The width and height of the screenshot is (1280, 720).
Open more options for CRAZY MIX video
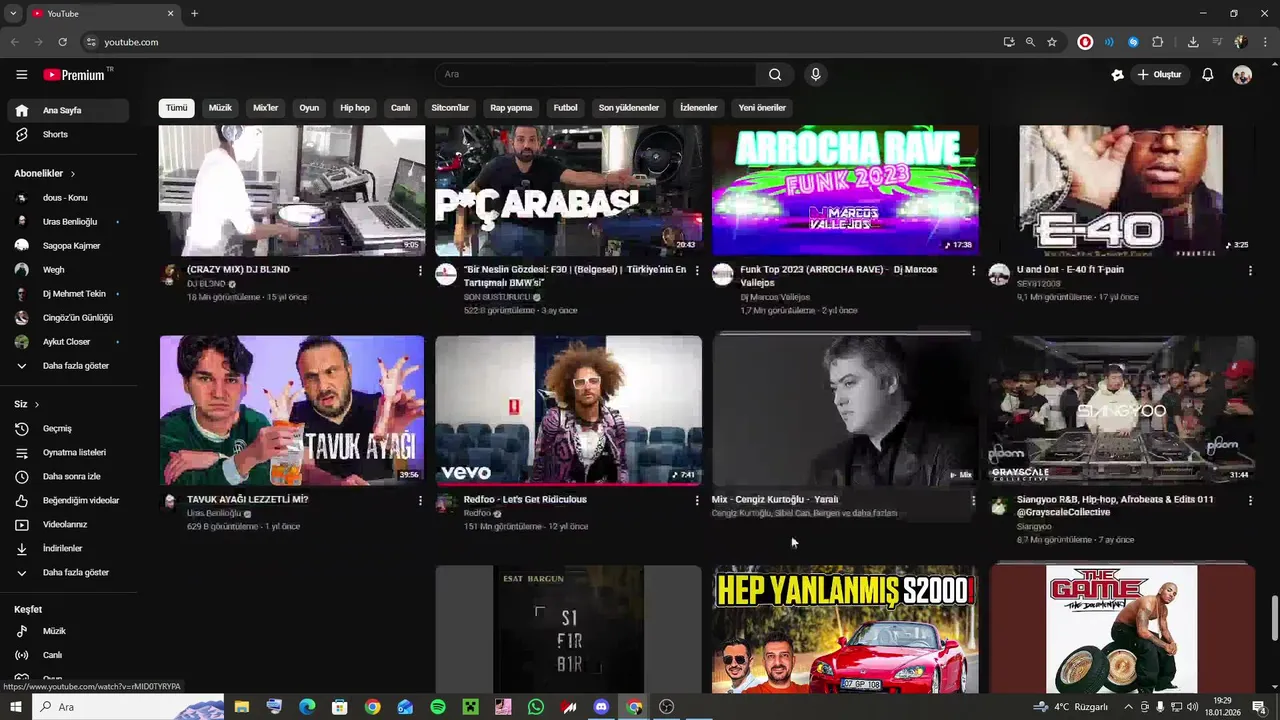(x=420, y=270)
